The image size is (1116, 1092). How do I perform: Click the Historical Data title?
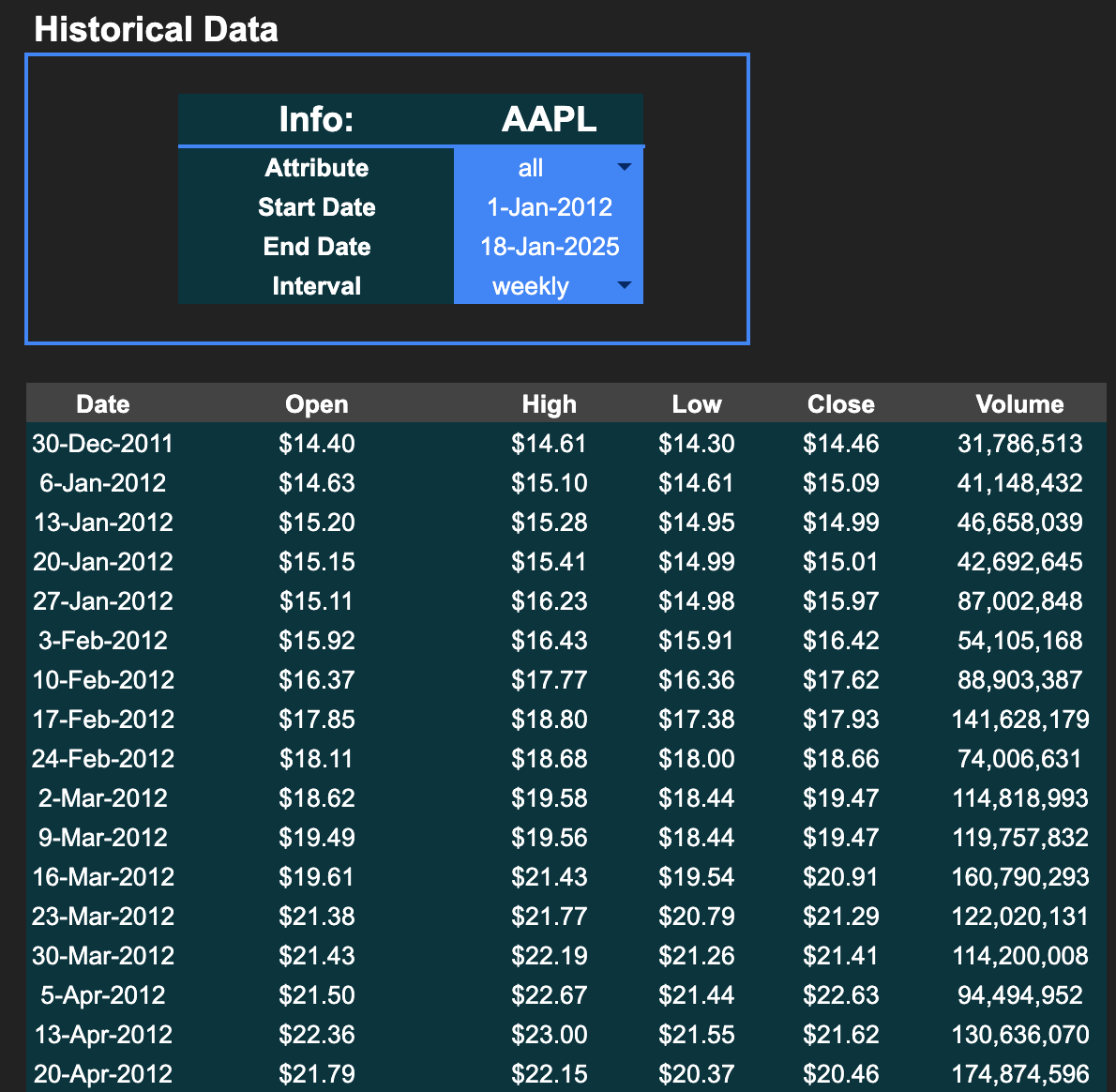(156, 30)
